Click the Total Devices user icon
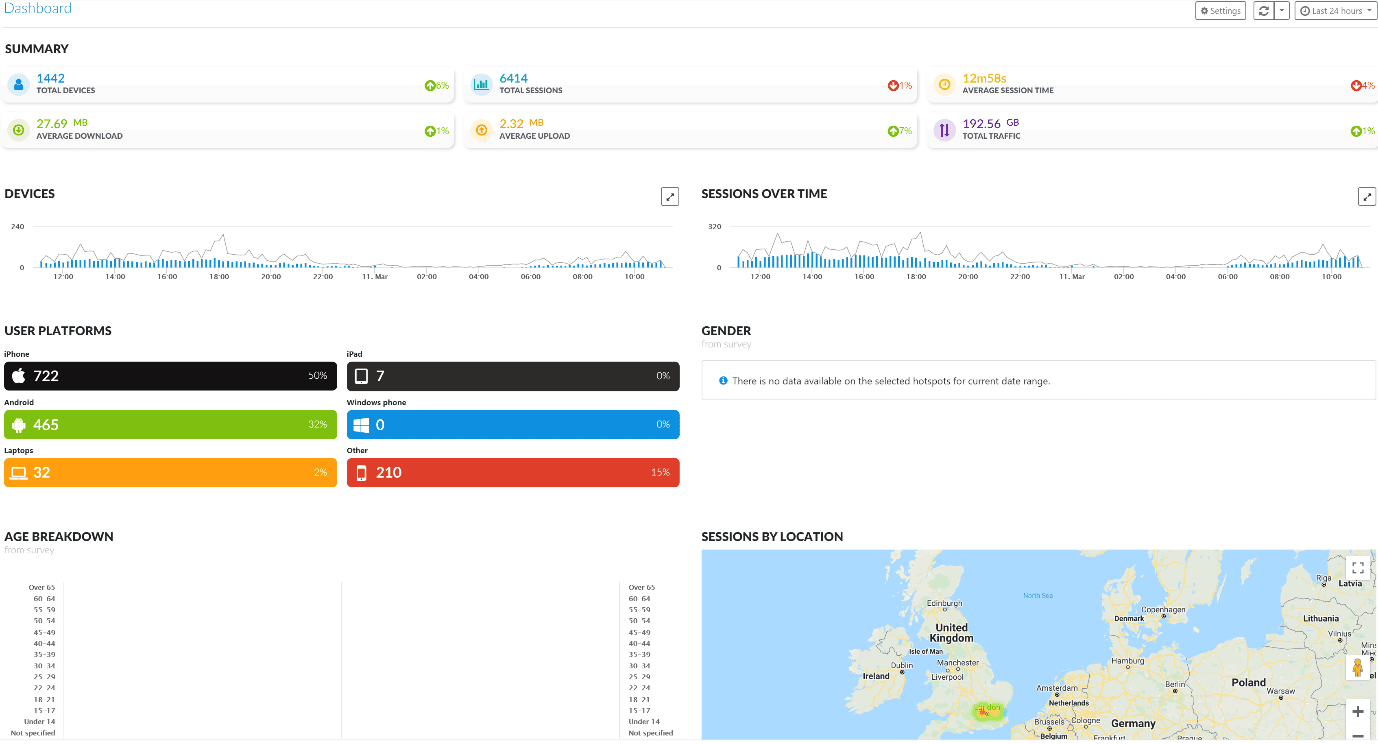 pos(18,84)
